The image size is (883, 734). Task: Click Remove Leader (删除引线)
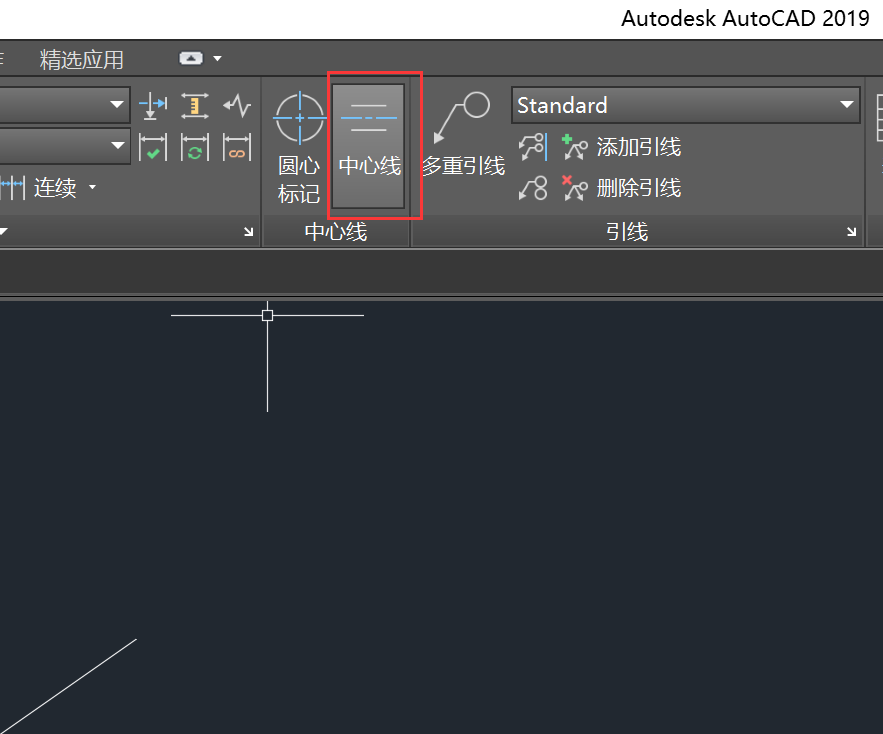coord(622,188)
